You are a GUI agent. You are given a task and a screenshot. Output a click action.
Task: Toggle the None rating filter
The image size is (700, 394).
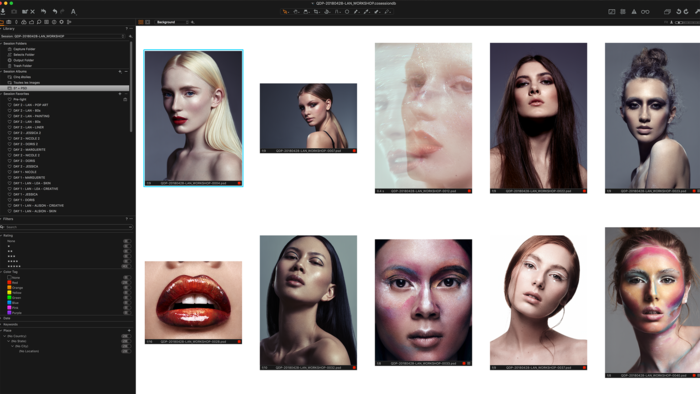pyautogui.click(x=126, y=241)
